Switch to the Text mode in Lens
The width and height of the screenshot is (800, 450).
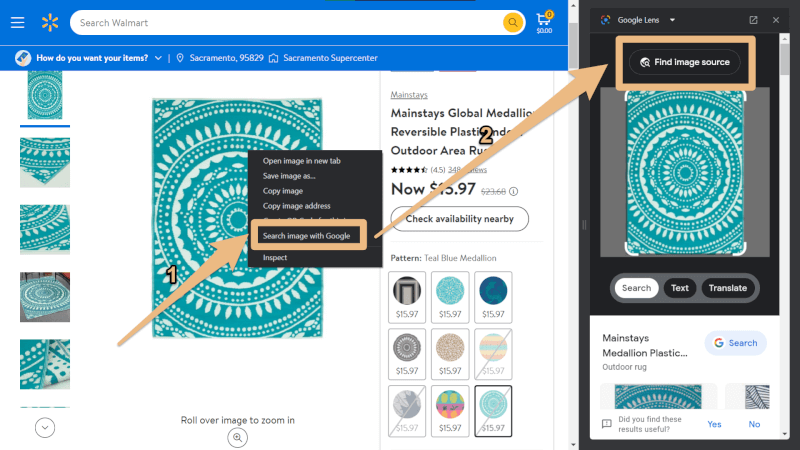[680, 288]
